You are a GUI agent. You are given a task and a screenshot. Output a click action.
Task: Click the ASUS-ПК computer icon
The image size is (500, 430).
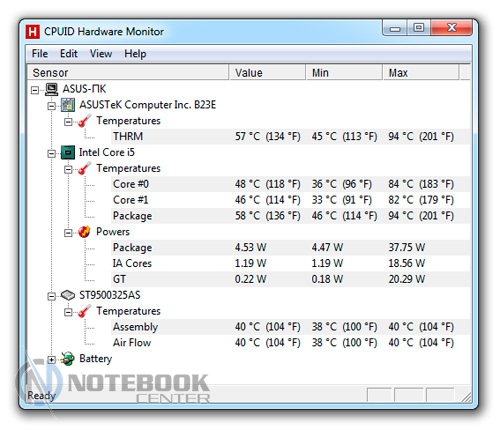pyautogui.click(x=52, y=89)
